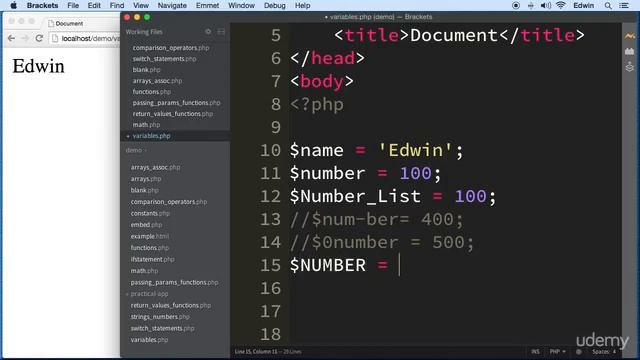Screen dimensions: 640x360
Task: Click the volume icon in menu bar
Action: [x=546, y=5]
